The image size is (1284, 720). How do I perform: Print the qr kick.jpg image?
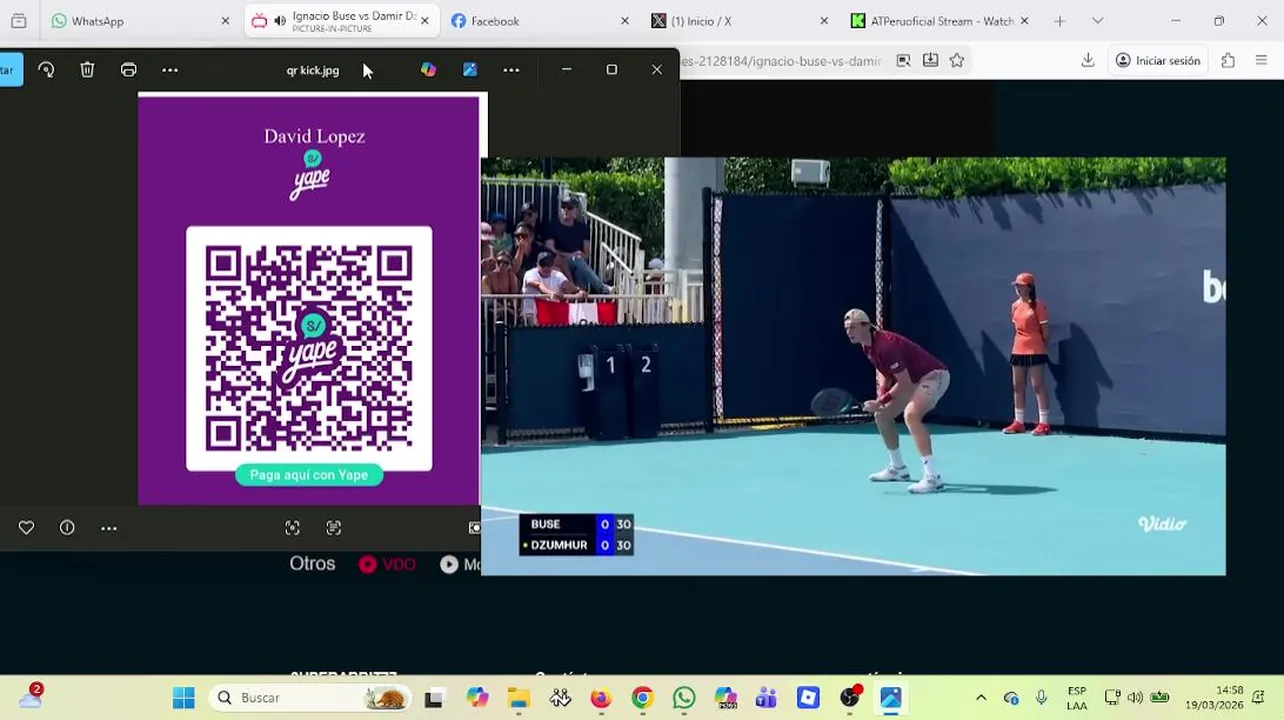pos(128,70)
